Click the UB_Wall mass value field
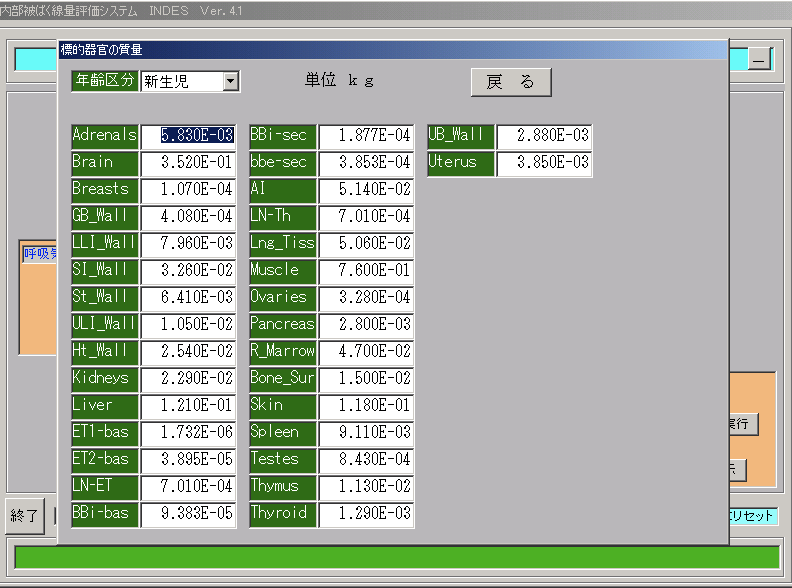Screen dimensions: 792x588 pyautogui.click(x=543, y=135)
